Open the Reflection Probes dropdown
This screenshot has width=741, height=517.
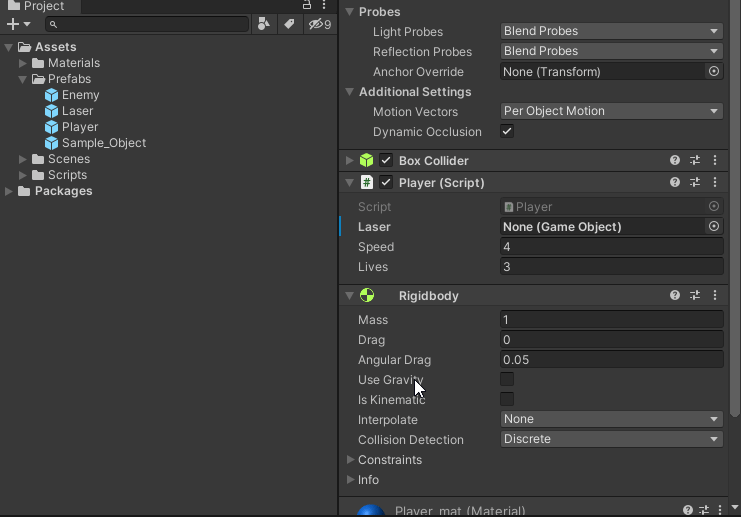pyautogui.click(x=612, y=51)
